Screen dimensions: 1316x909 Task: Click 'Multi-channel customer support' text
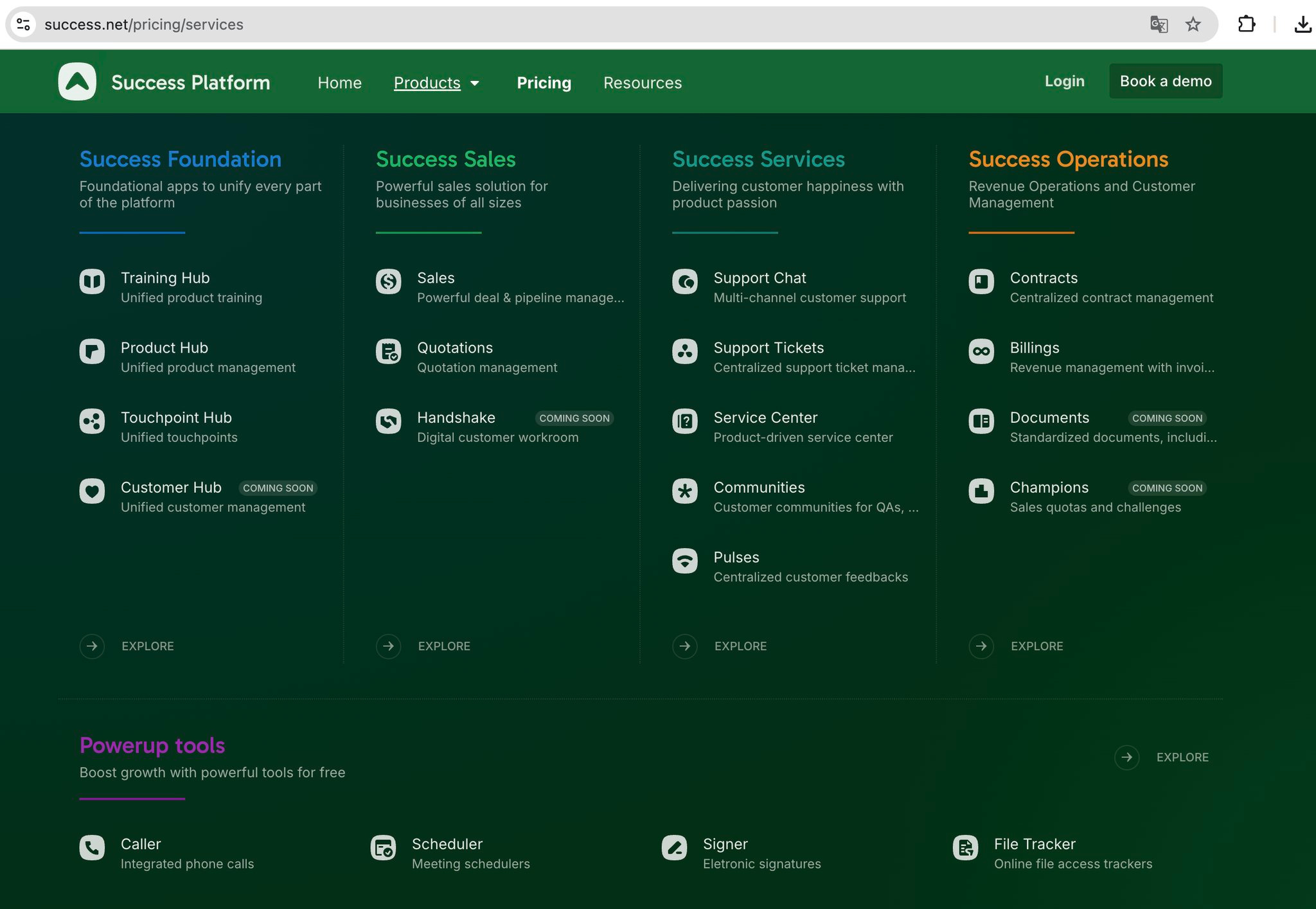(810, 297)
